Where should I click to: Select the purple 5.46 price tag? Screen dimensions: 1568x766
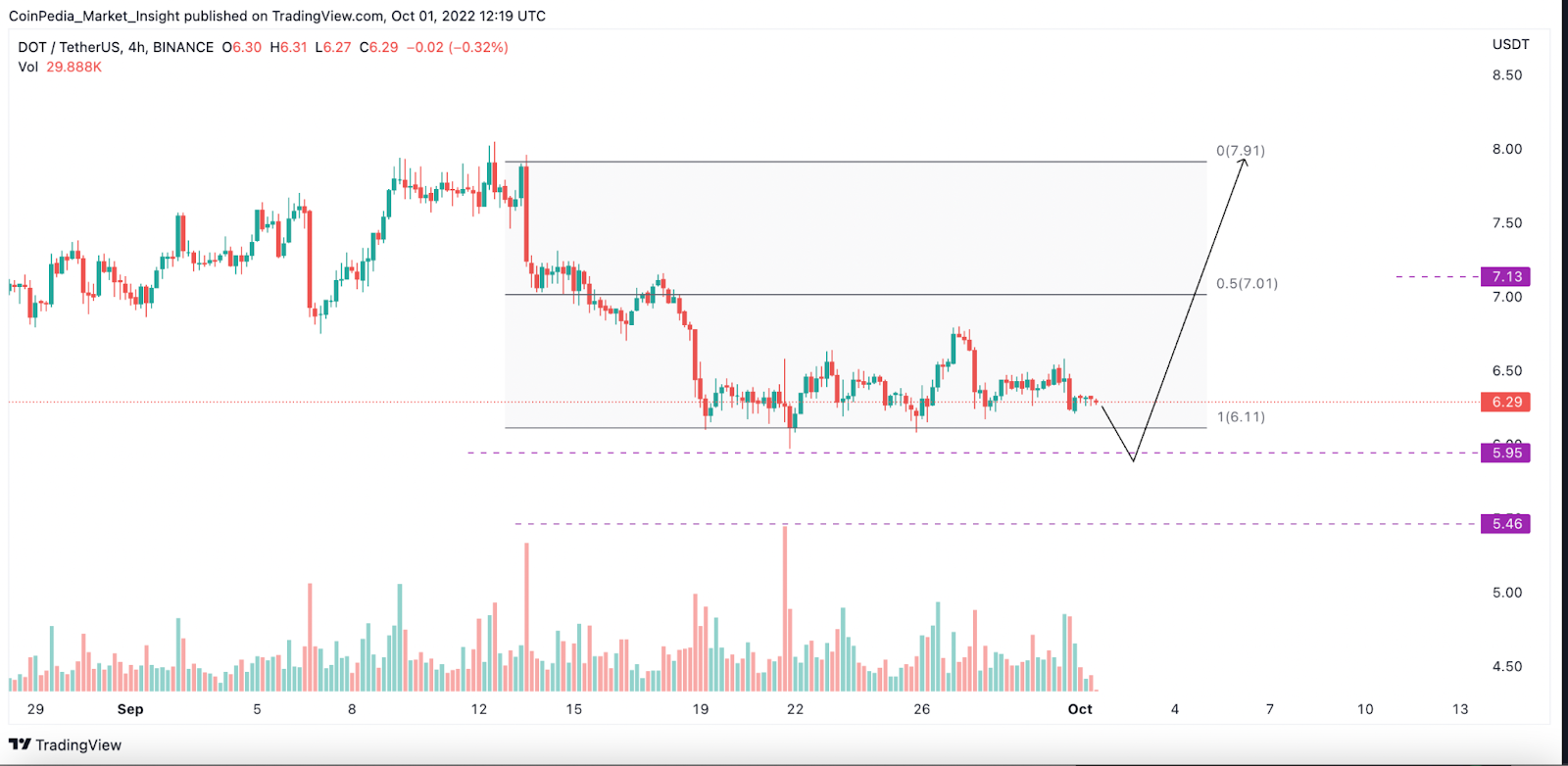pos(1506,524)
